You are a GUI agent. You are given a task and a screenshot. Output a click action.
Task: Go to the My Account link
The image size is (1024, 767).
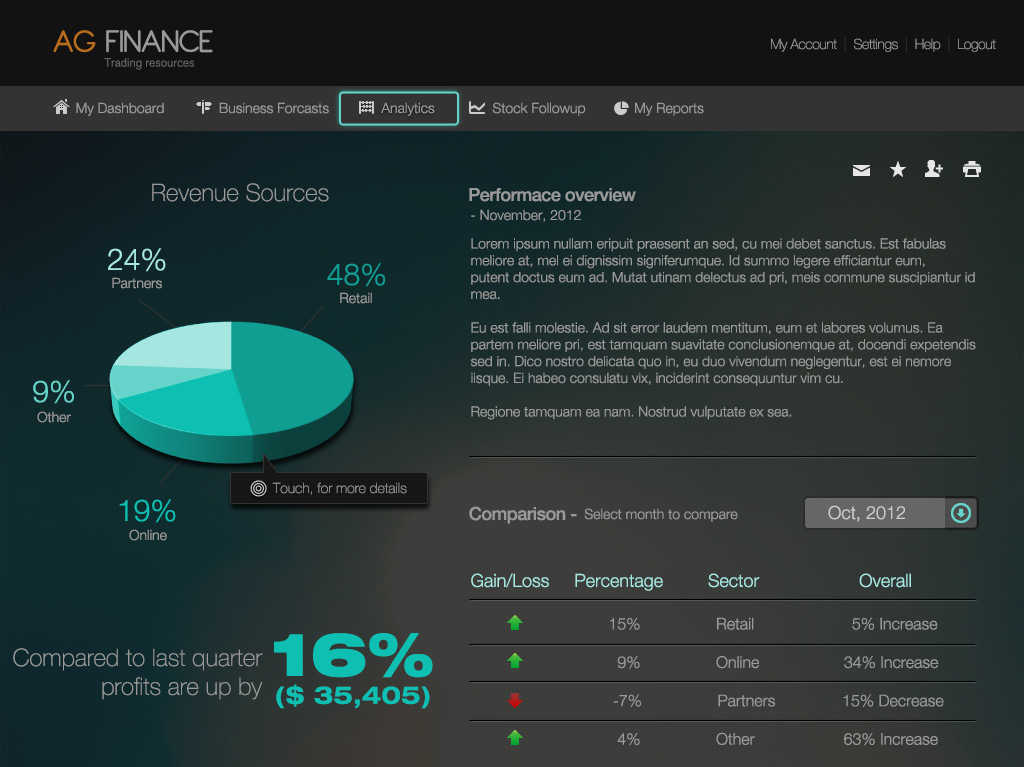tap(803, 44)
